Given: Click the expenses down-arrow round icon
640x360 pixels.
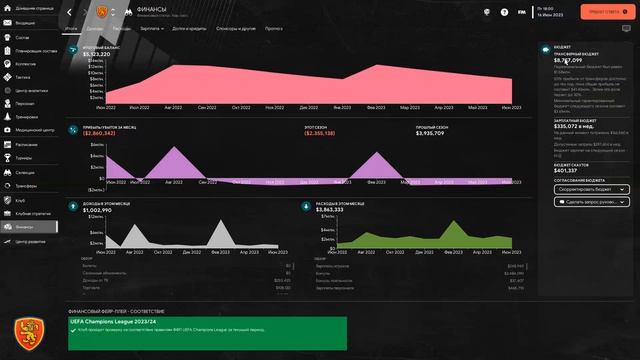Looking at the screenshot, I should point(306,206).
